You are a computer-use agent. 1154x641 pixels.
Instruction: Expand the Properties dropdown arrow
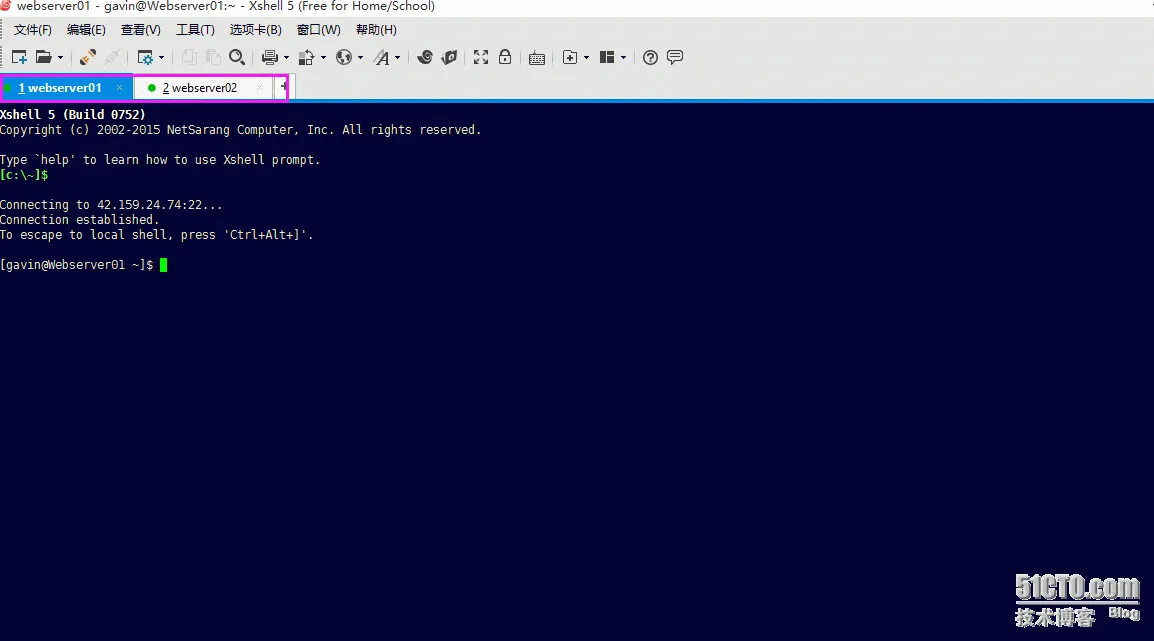tap(161, 57)
